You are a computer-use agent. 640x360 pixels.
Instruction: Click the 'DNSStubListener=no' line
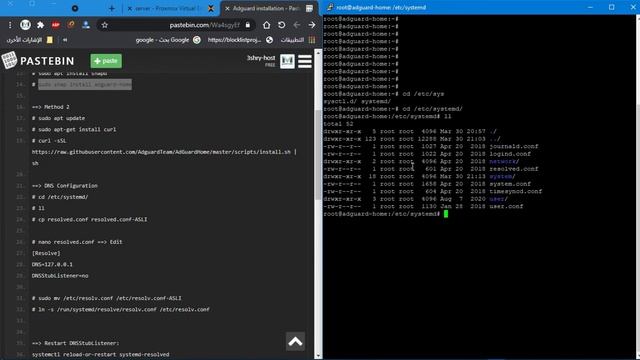(60, 276)
